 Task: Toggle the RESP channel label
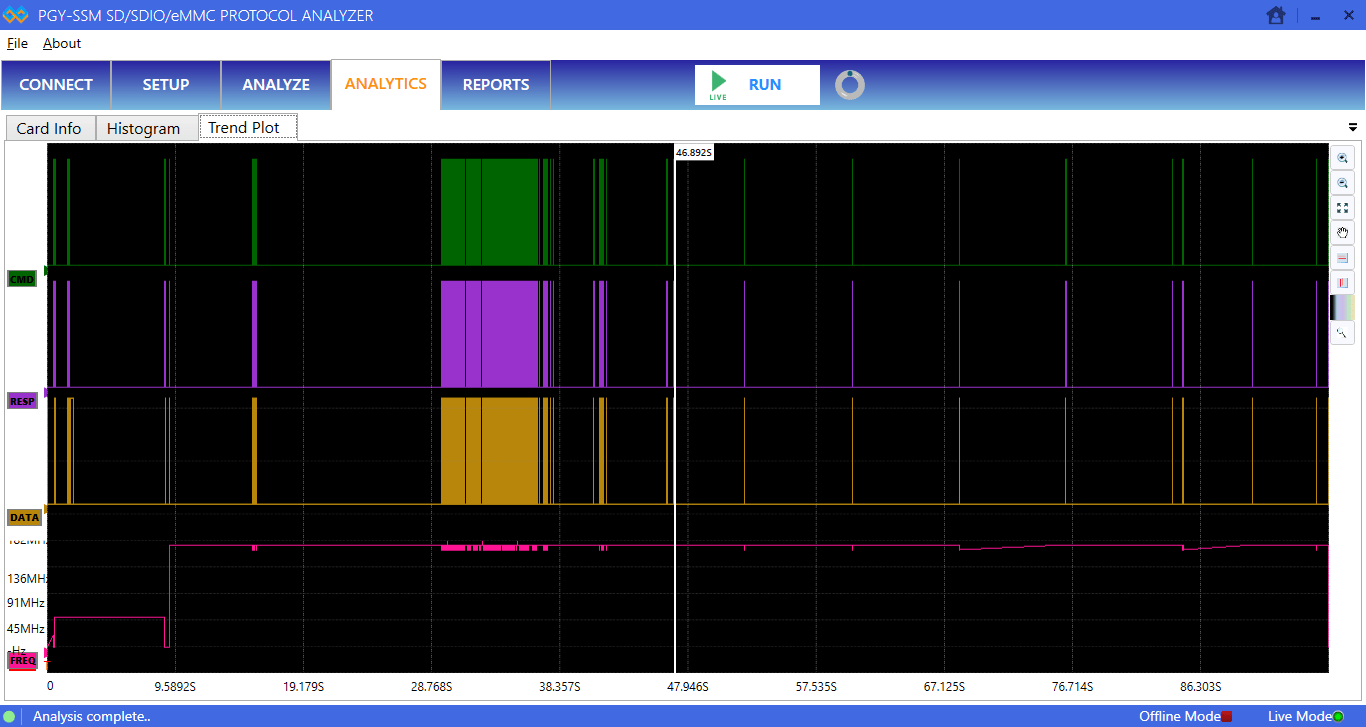[x=22, y=400]
